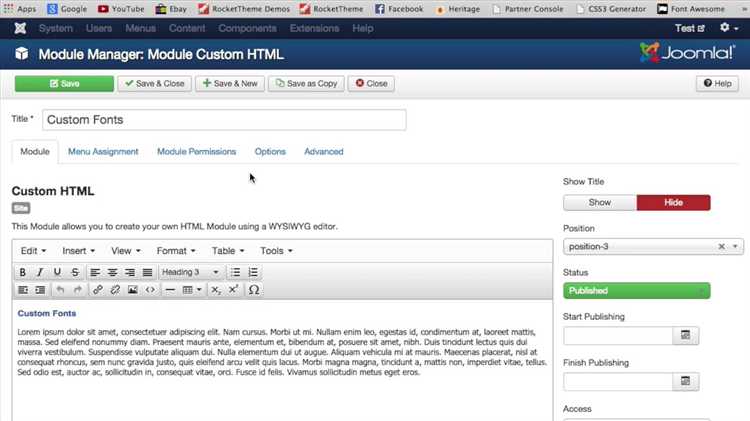Click Save & New
Screen dimensions: 750x421
[x=230, y=84]
